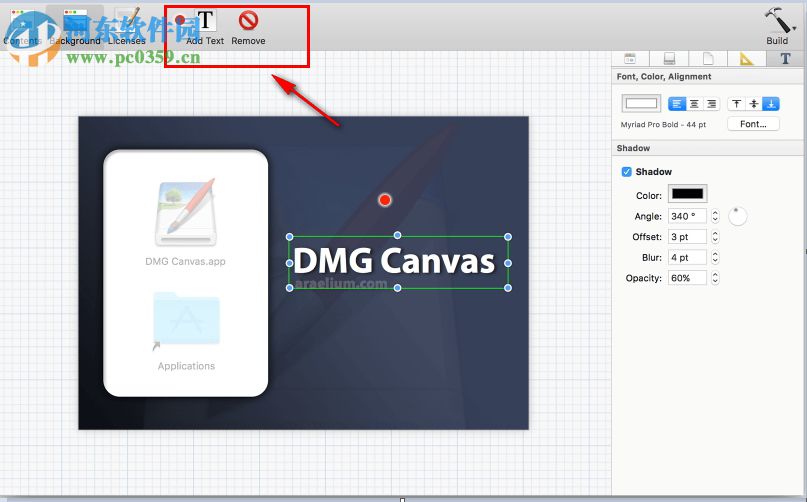Click the DMG Canvas.app file label
The image size is (807, 502).
[x=185, y=262]
